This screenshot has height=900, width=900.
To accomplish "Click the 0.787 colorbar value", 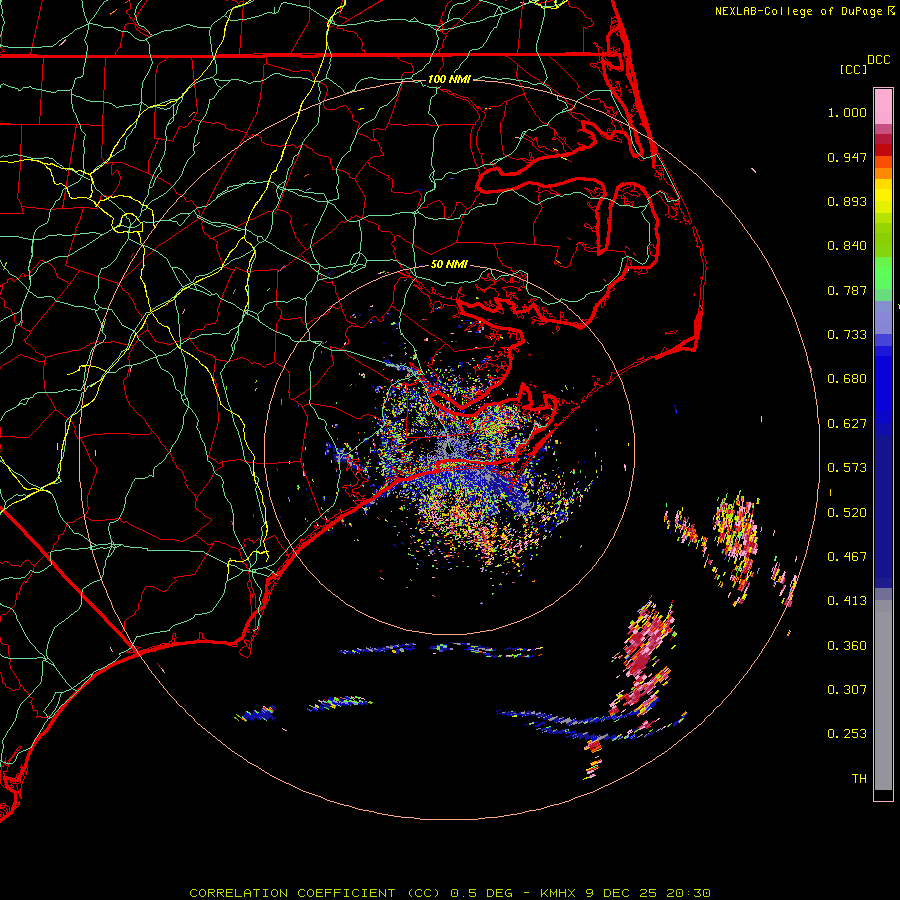I will (x=847, y=290).
